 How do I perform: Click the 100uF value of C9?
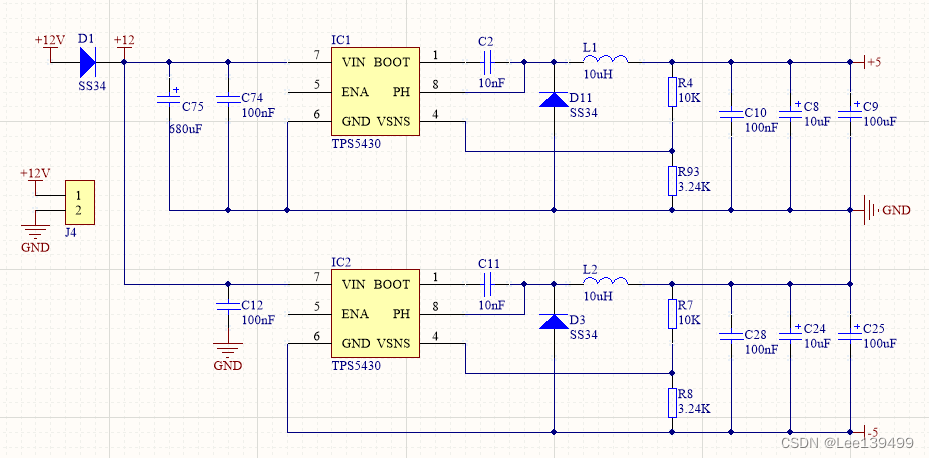click(x=880, y=121)
